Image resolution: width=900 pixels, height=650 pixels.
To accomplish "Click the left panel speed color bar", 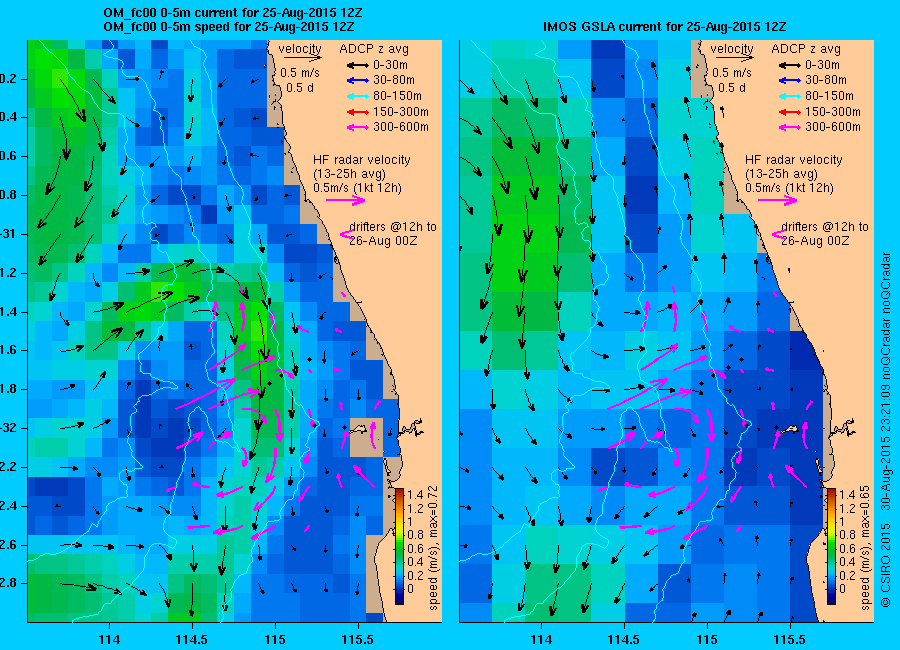I will (x=399, y=546).
